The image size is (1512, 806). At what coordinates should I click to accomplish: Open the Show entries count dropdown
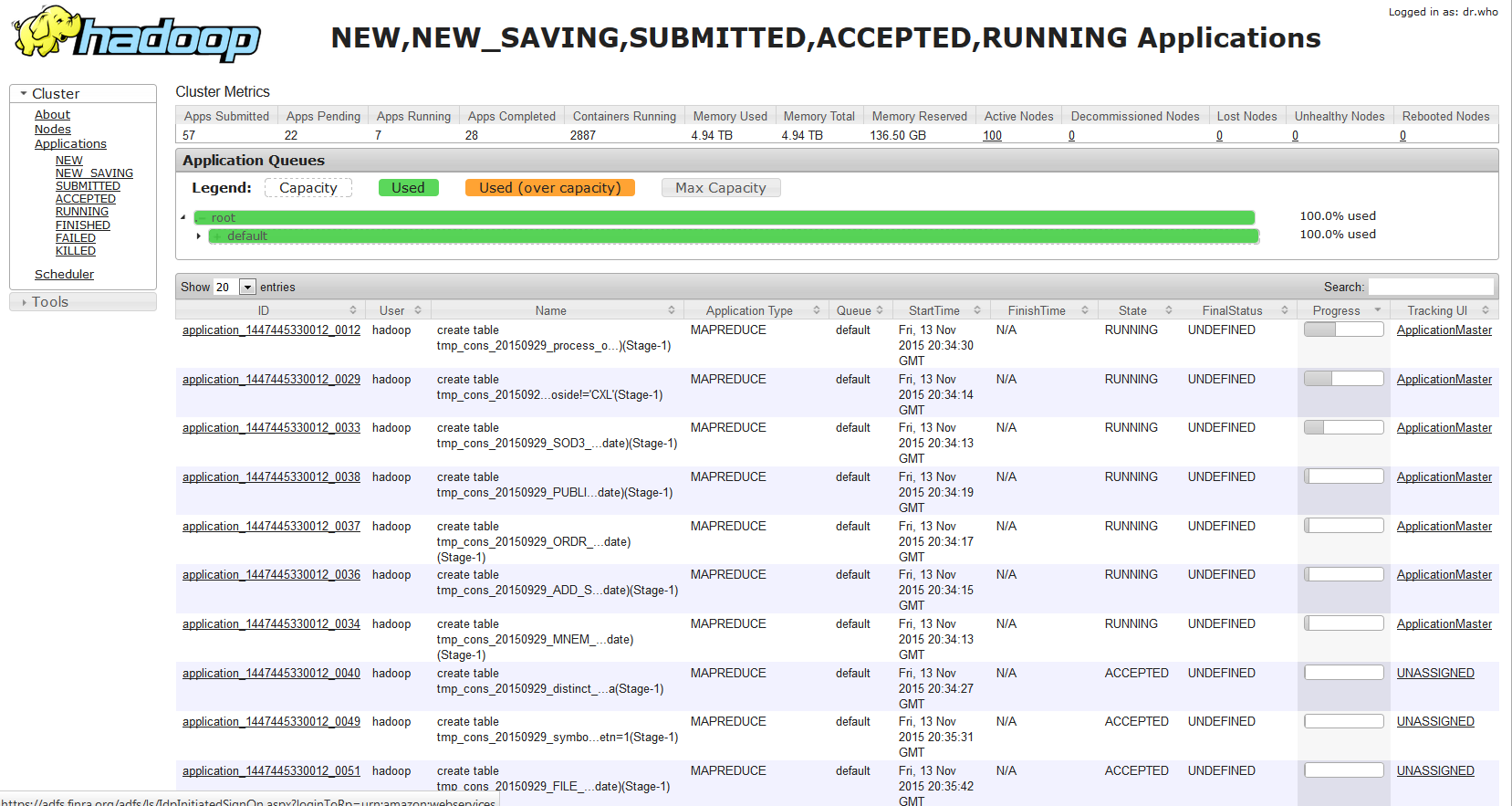pos(246,288)
